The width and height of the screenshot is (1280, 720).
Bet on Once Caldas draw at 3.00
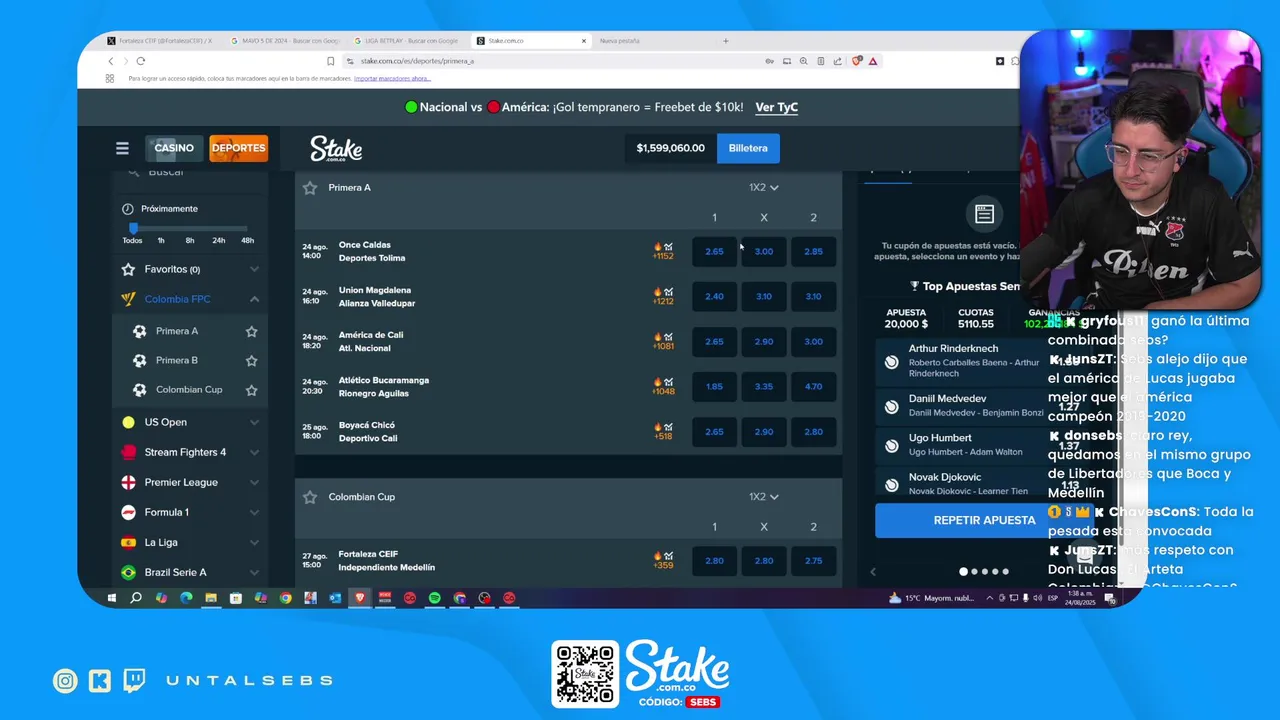pos(764,251)
